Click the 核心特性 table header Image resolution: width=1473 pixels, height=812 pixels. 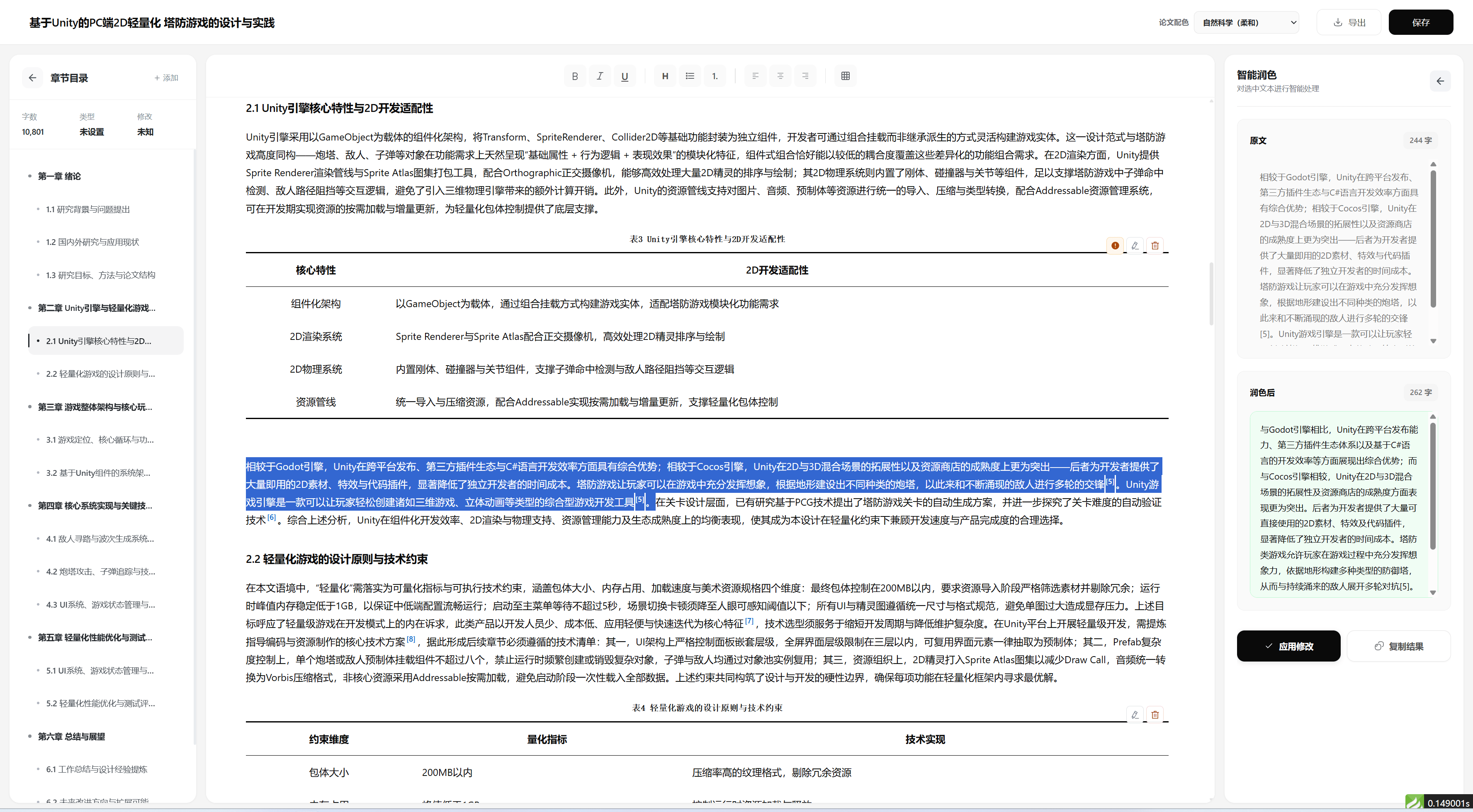(x=316, y=270)
